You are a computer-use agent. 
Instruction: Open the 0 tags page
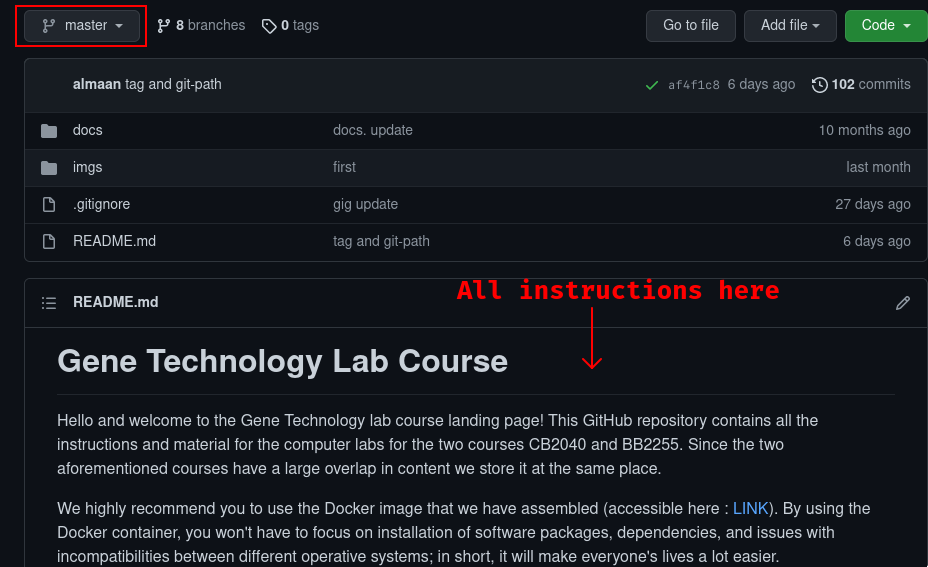point(290,26)
